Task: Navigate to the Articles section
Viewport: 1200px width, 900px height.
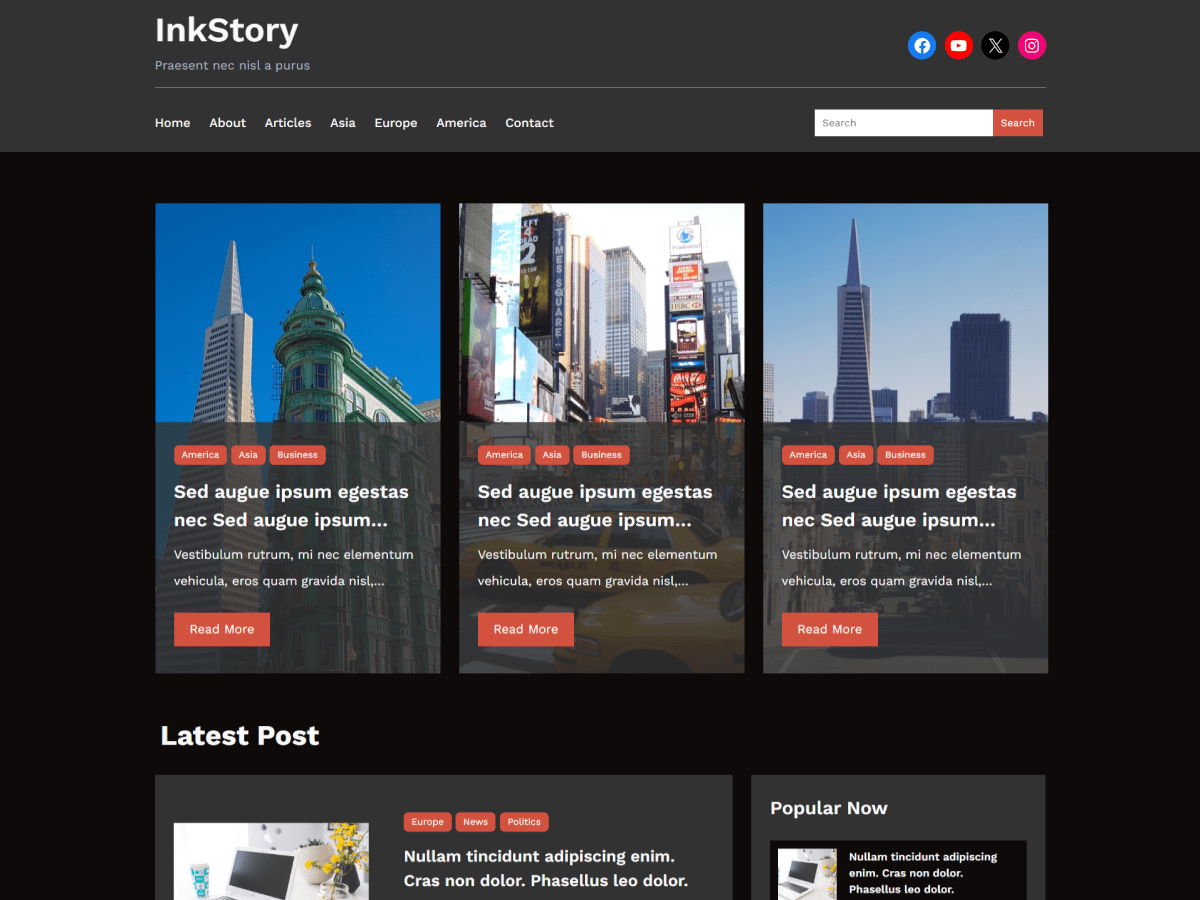Action: click(288, 122)
